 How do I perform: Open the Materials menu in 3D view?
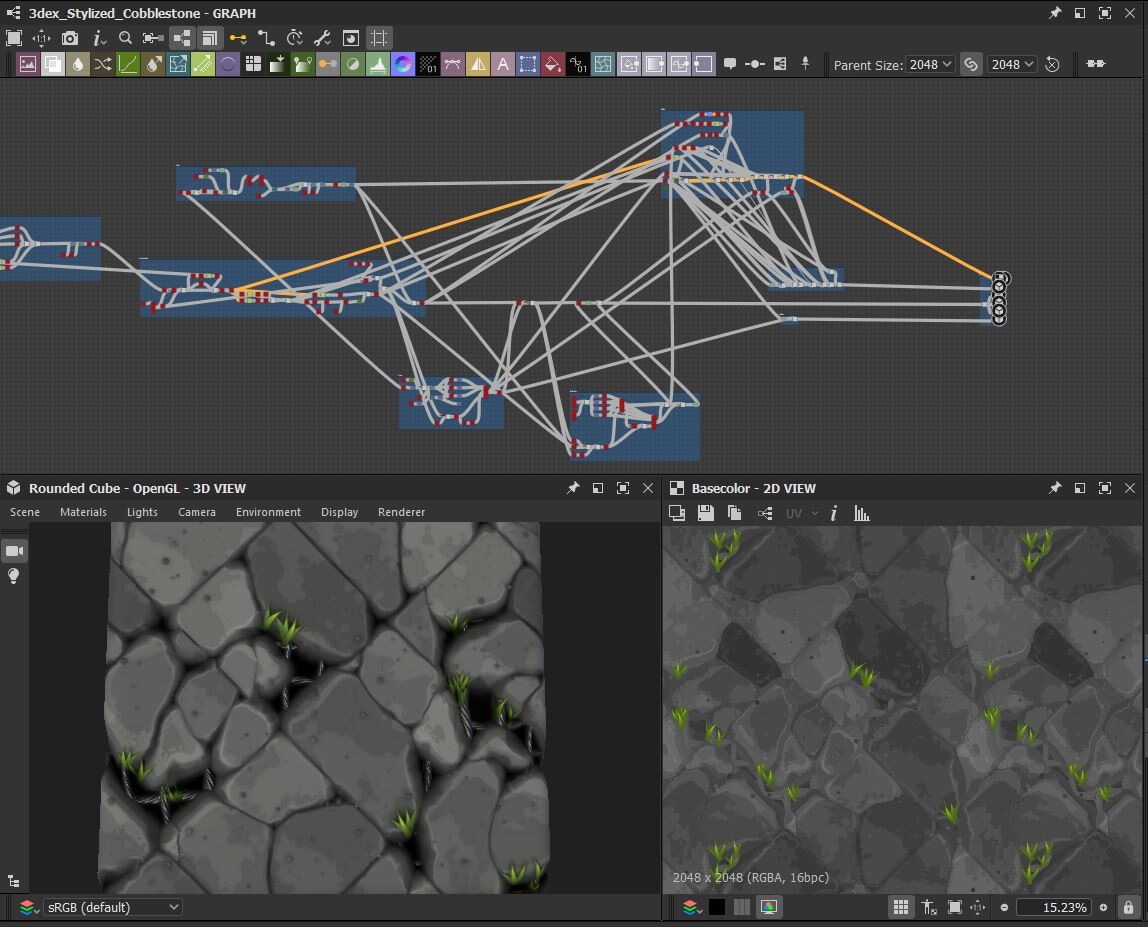(x=83, y=512)
